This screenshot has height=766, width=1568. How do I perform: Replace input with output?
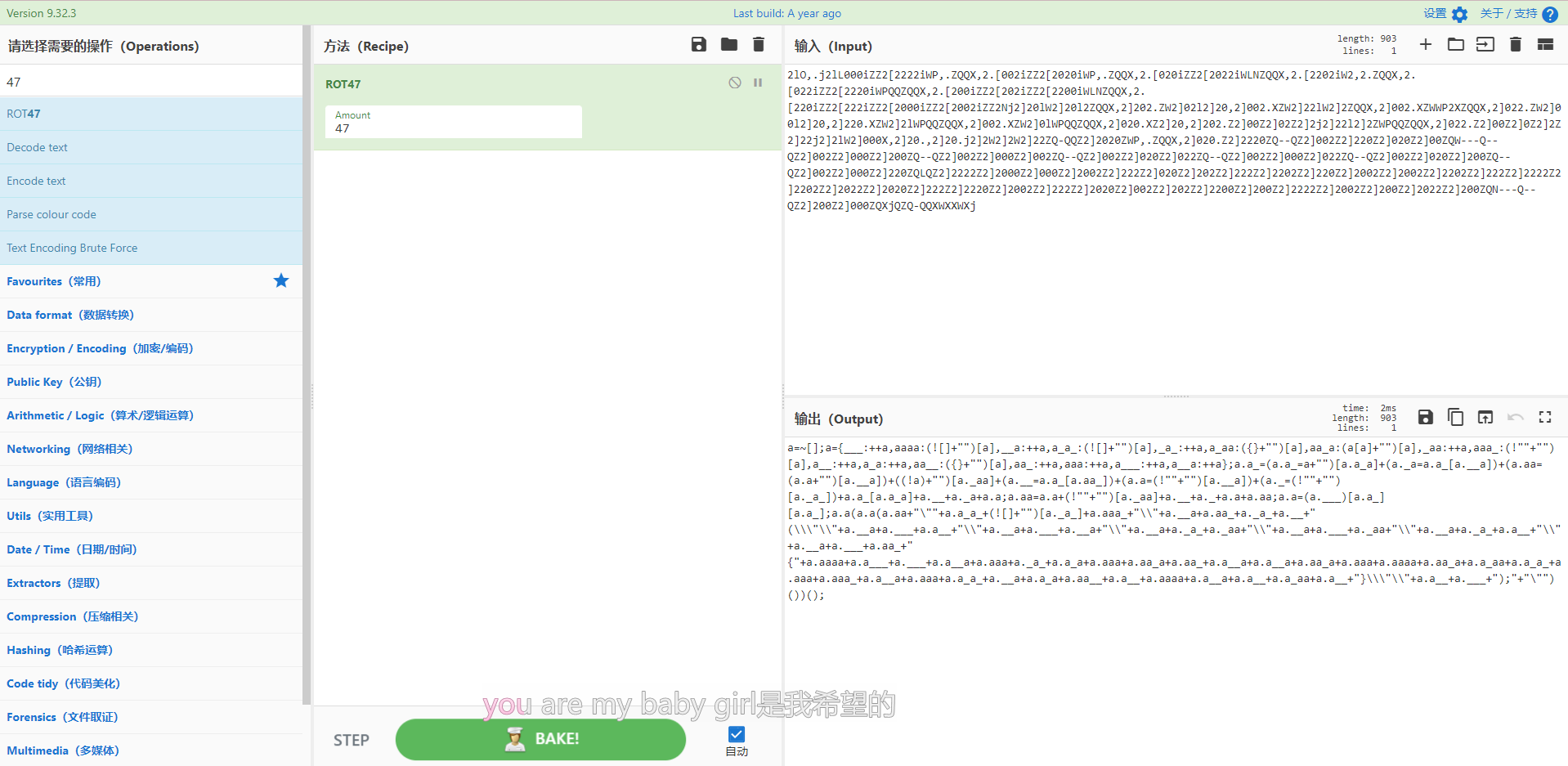pyautogui.click(x=1485, y=417)
